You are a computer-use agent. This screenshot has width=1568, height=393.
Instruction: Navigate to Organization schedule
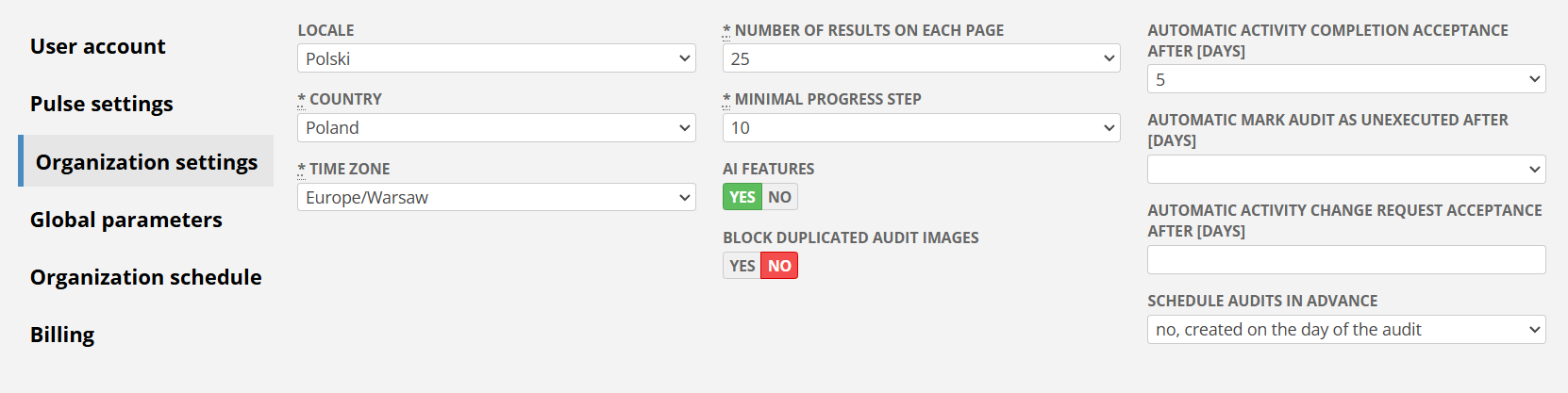[146, 277]
